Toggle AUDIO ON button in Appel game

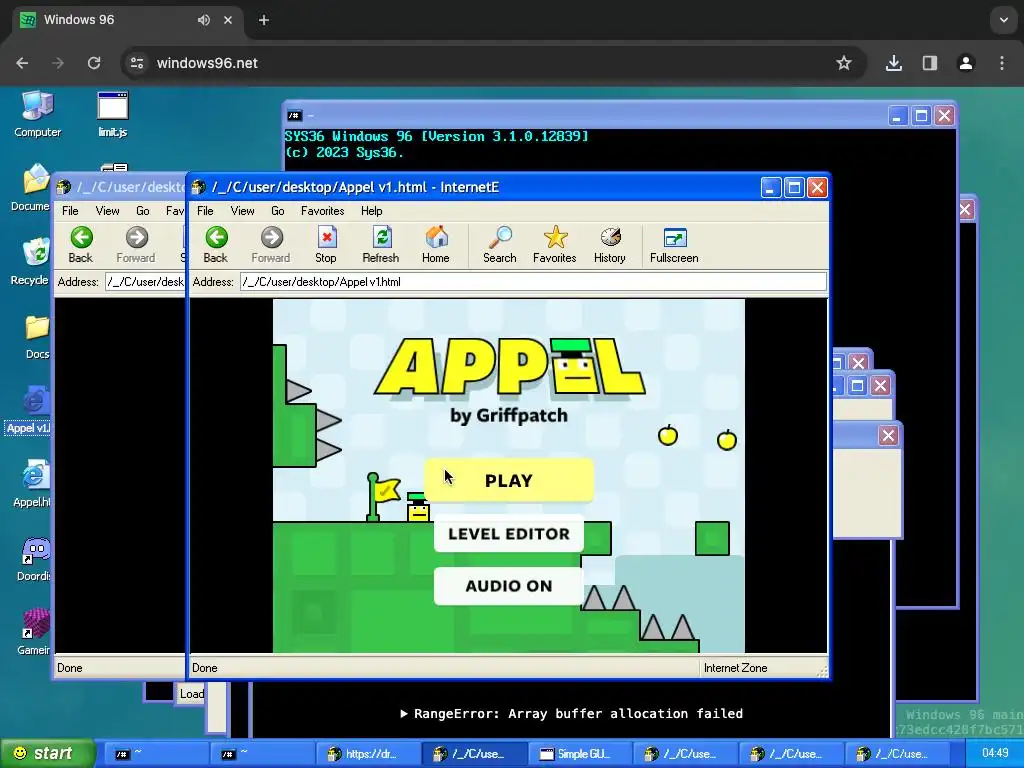point(509,586)
